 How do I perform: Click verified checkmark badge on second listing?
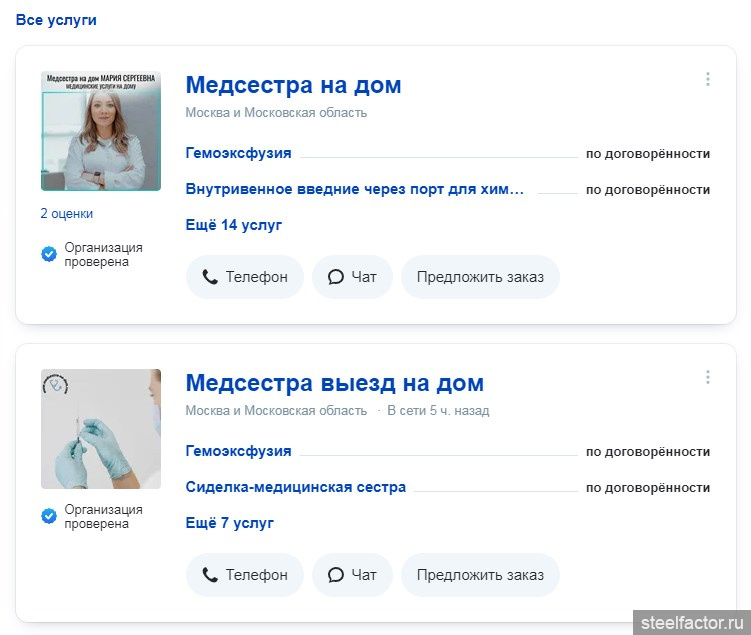point(49,517)
